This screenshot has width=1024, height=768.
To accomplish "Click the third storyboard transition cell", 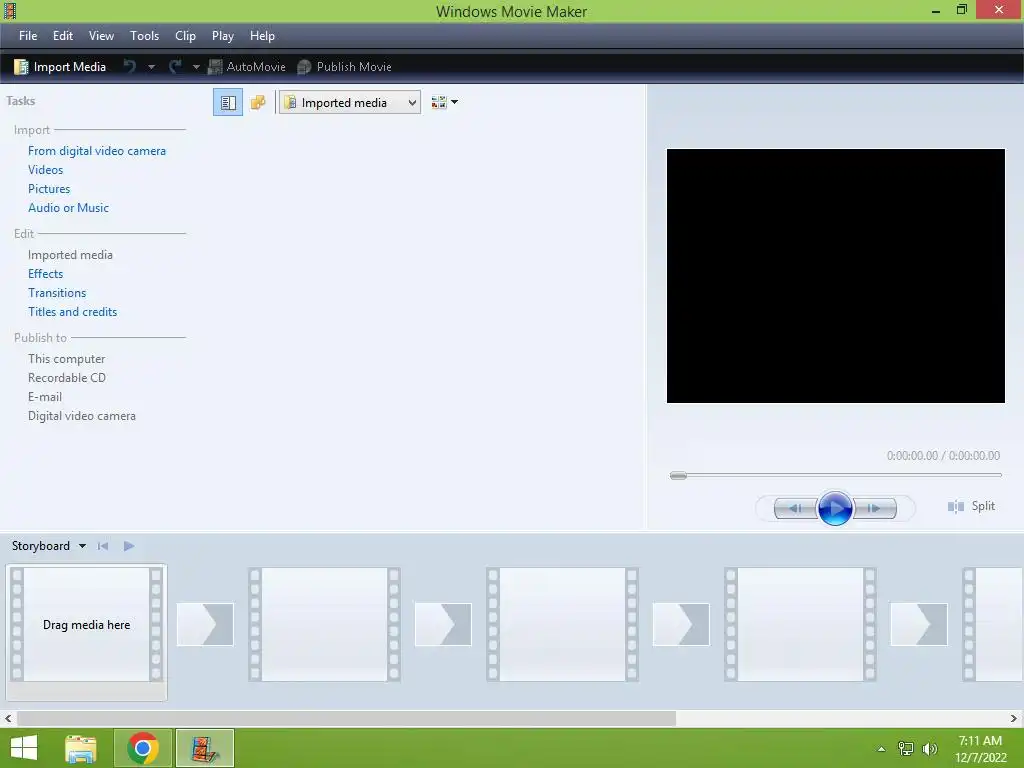I will pos(680,624).
